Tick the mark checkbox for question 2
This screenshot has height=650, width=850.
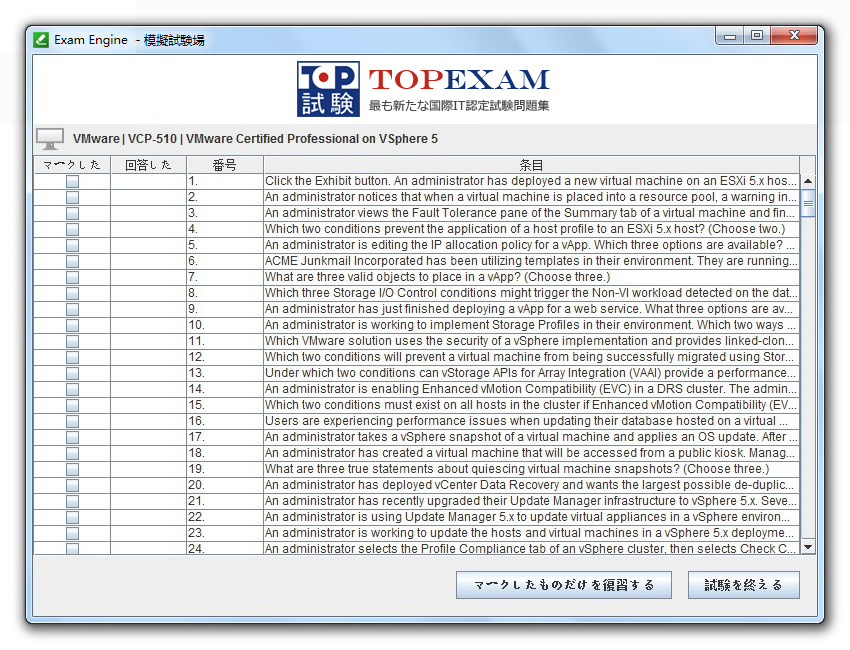pyautogui.click(x=72, y=197)
